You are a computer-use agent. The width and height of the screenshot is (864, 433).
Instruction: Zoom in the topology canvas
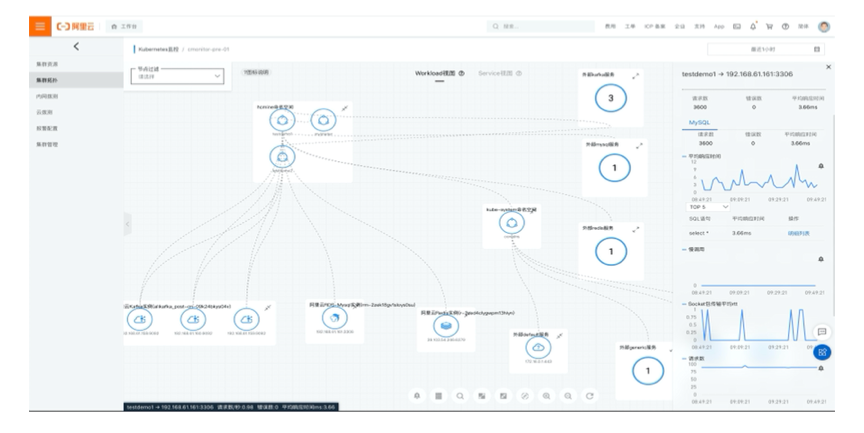[546, 396]
